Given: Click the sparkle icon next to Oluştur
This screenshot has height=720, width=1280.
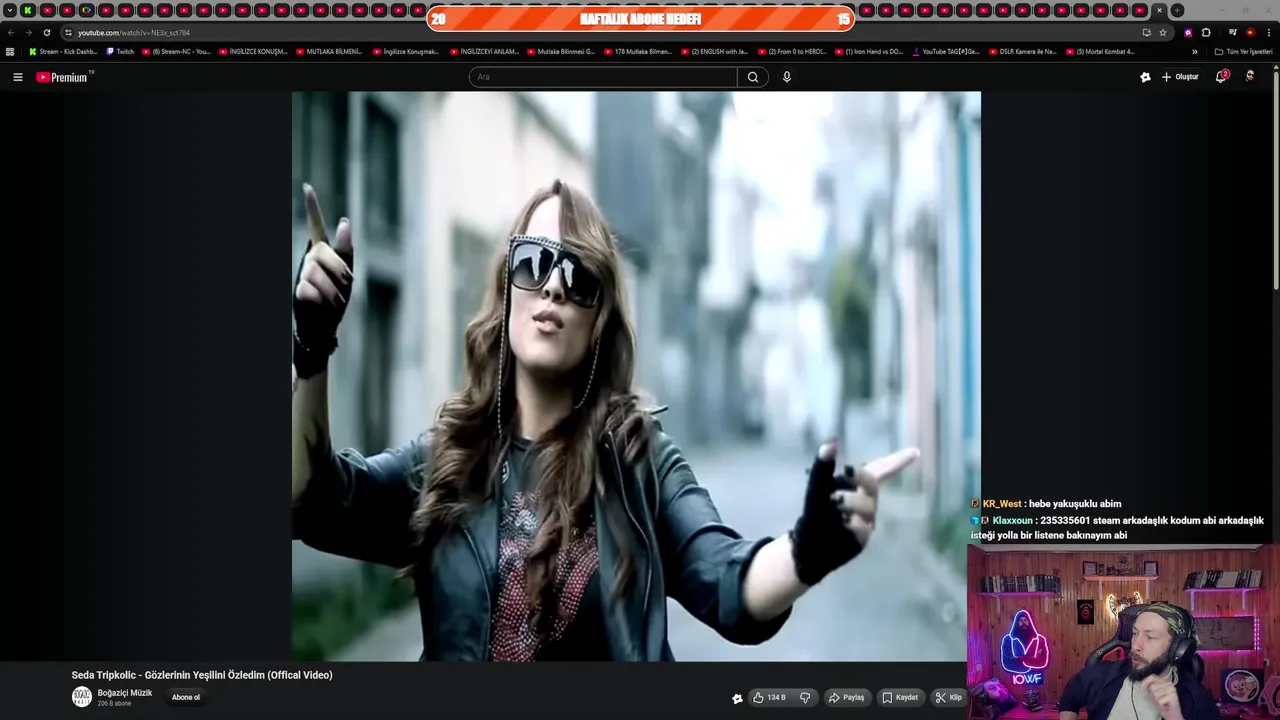Looking at the screenshot, I should pos(1145,77).
